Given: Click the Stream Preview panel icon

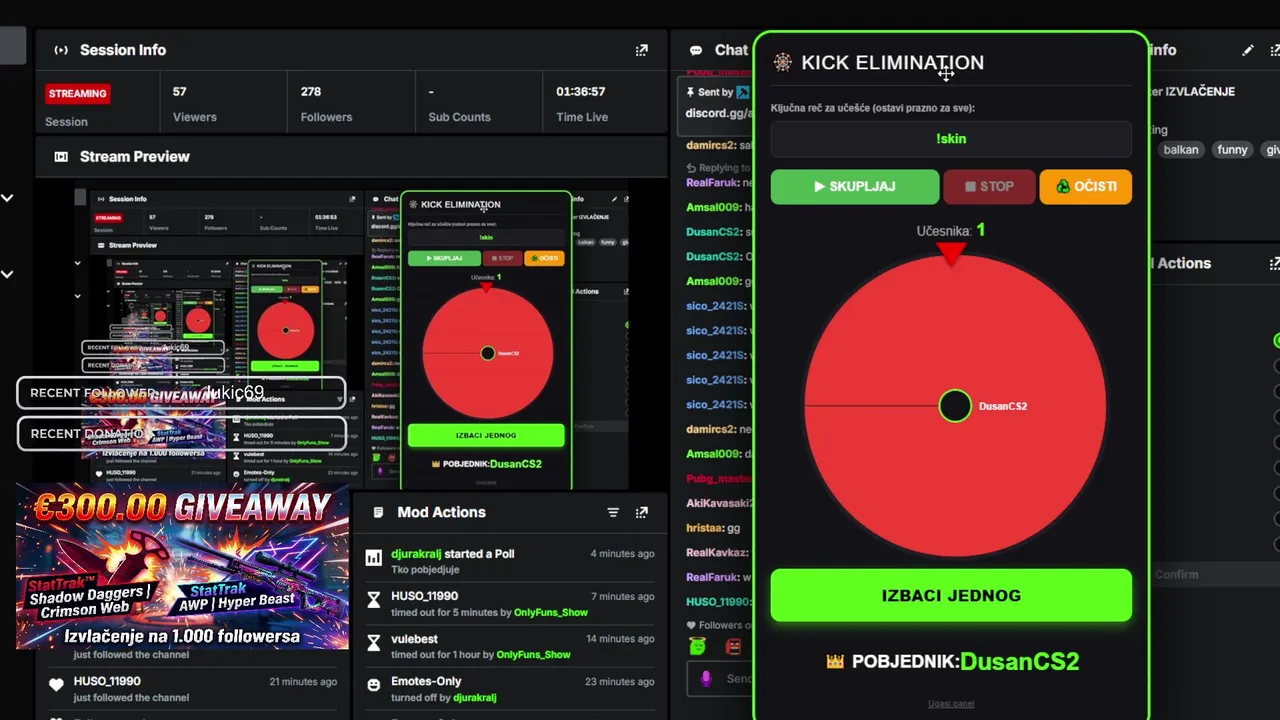Looking at the screenshot, I should click(61, 156).
